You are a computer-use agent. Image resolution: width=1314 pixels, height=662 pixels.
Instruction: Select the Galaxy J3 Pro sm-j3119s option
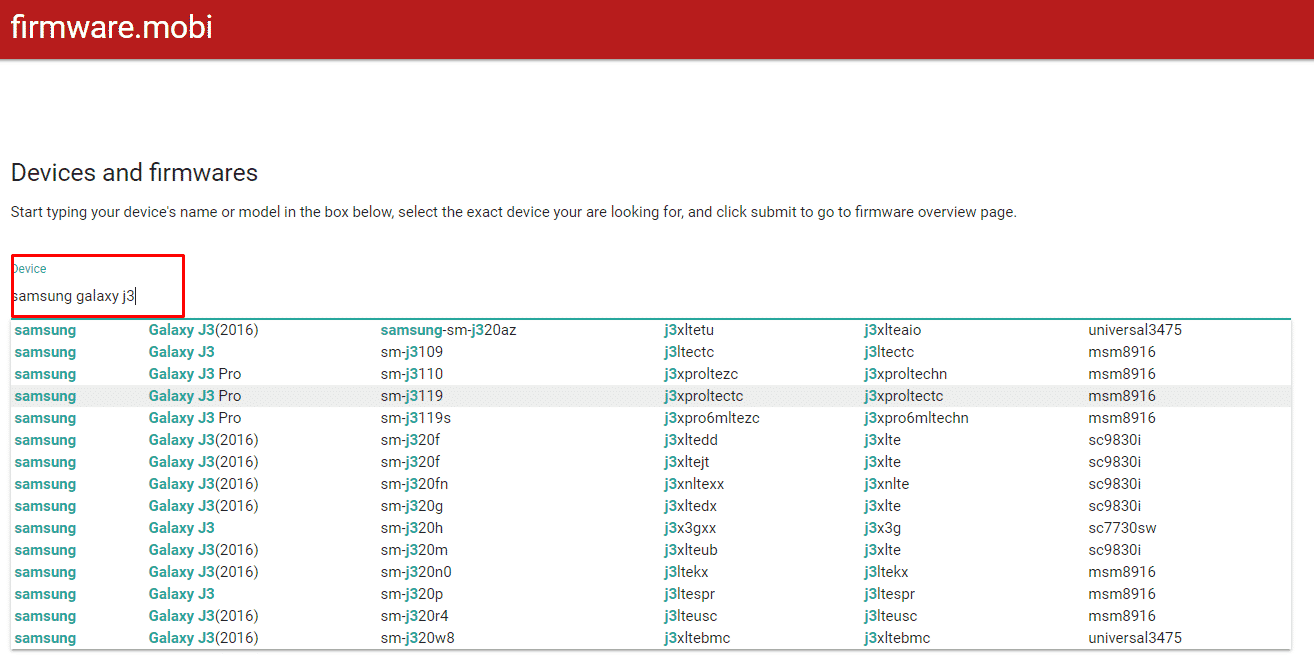pos(415,418)
